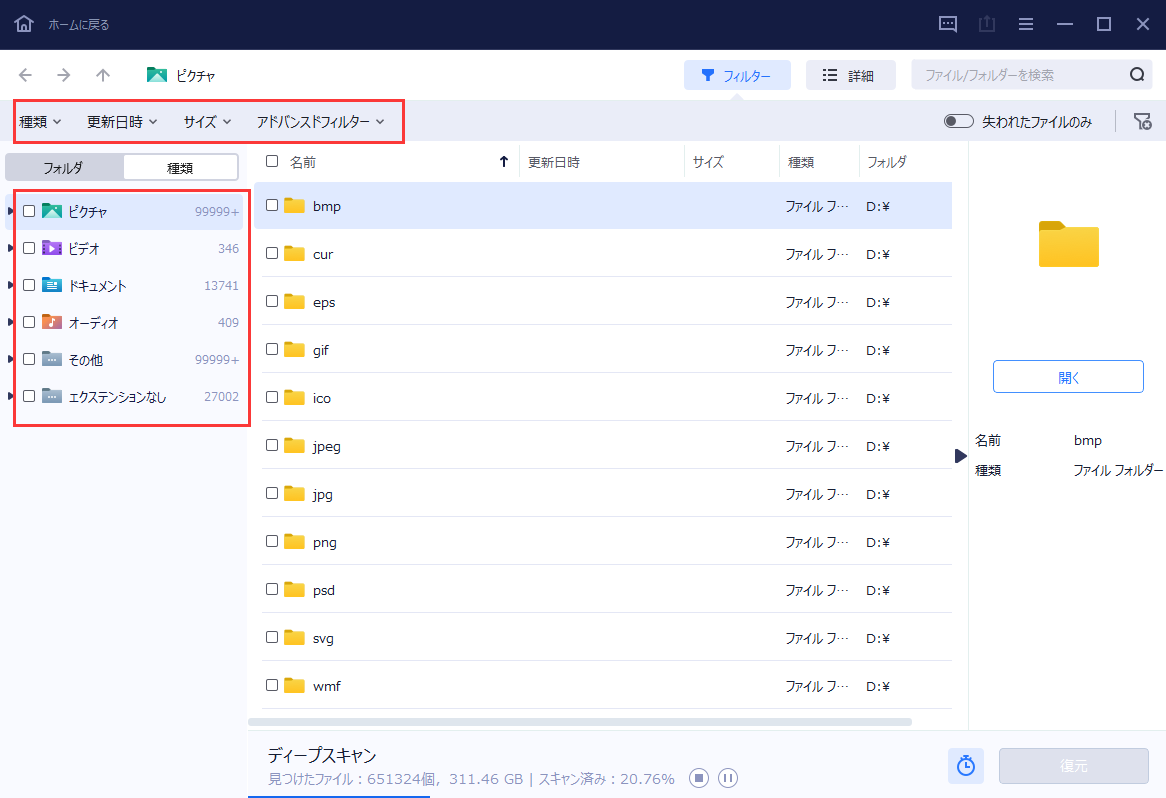Tick the ビデオ category checkbox
This screenshot has height=798, width=1166.
pyautogui.click(x=29, y=248)
